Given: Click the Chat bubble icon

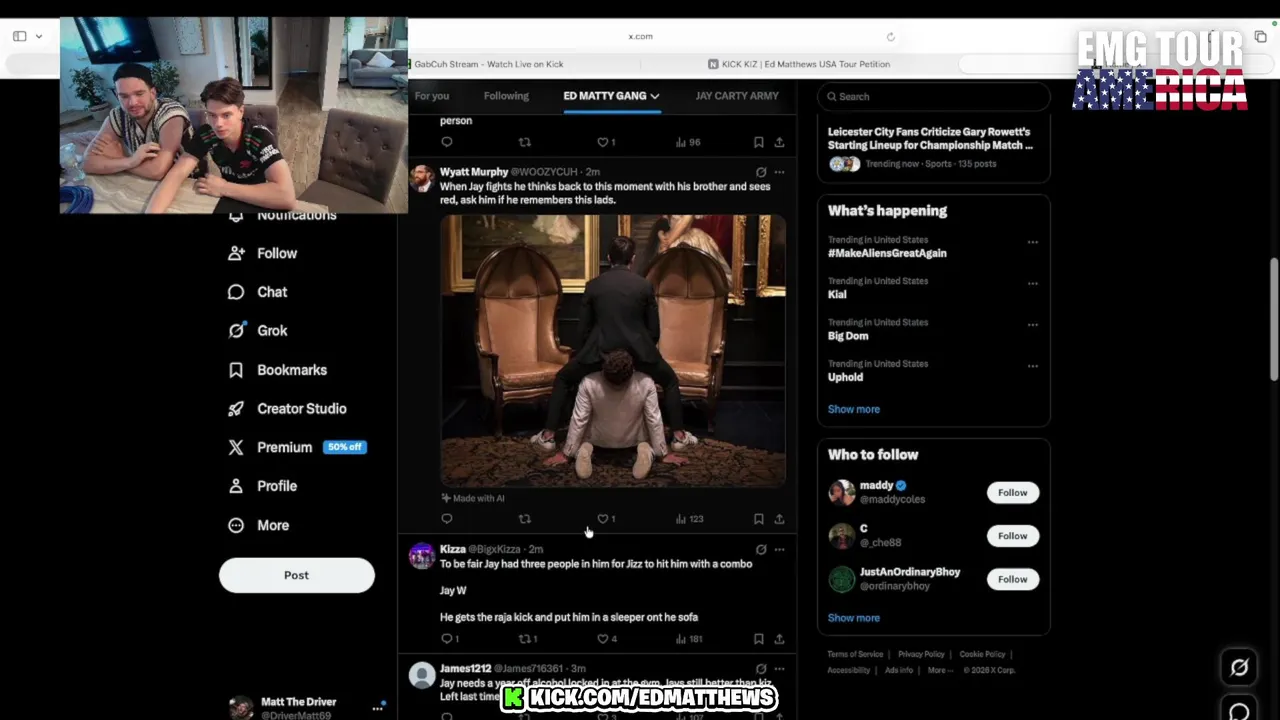Looking at the screenshot, I should coord(236,292).
